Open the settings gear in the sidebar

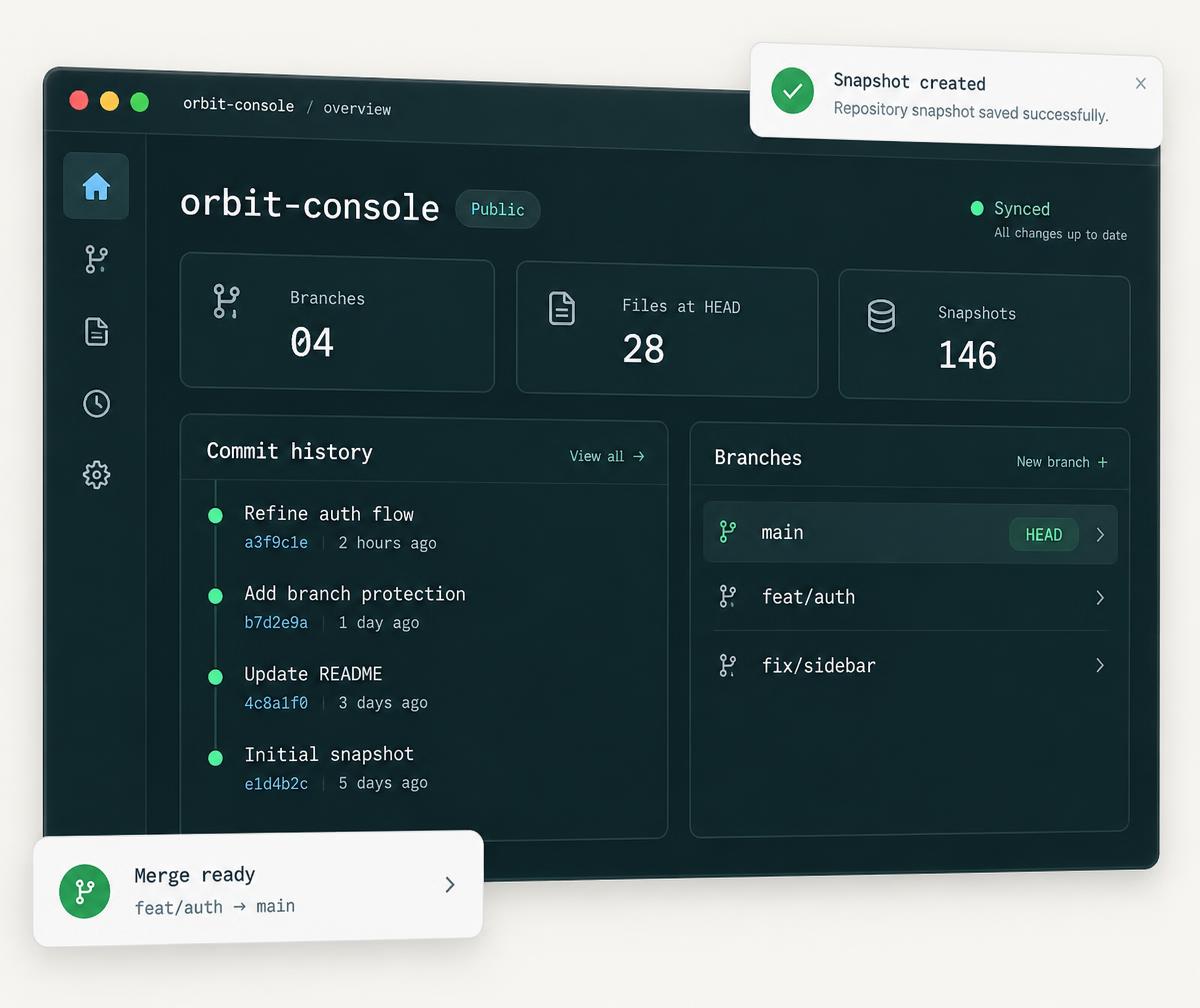coord(96,475)
